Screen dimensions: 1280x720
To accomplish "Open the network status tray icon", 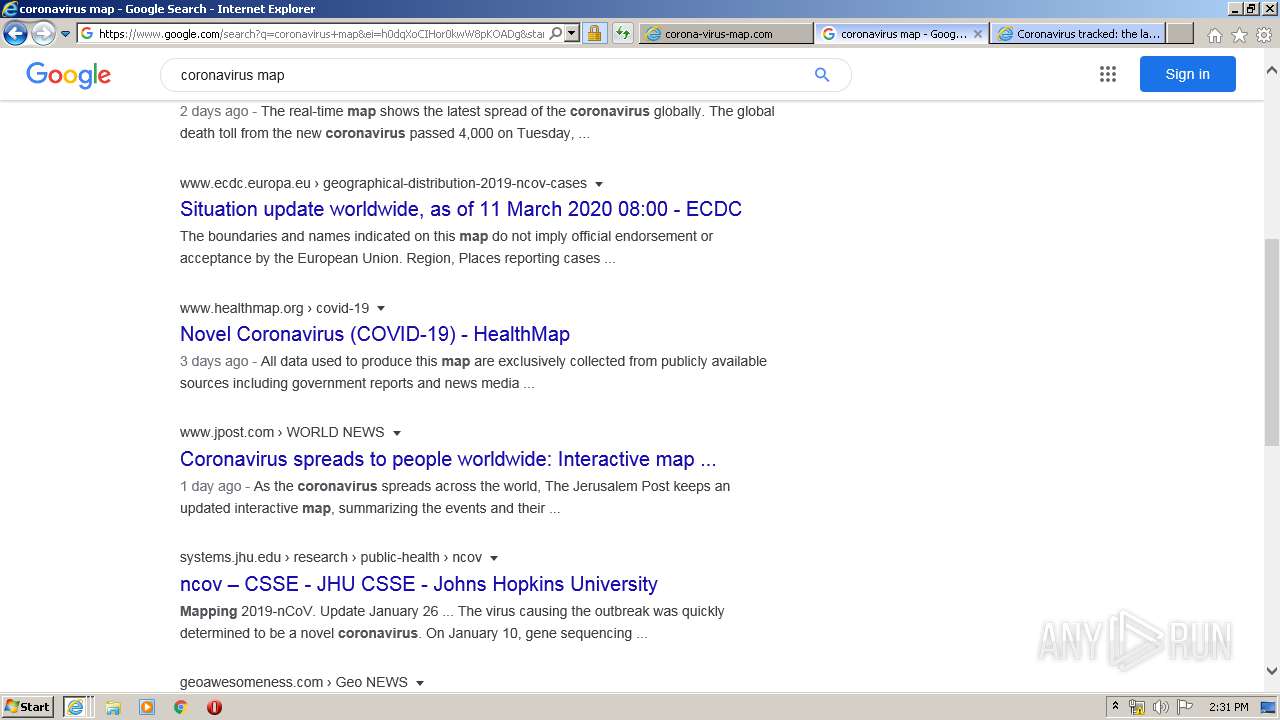I will tap(1137, 707).
